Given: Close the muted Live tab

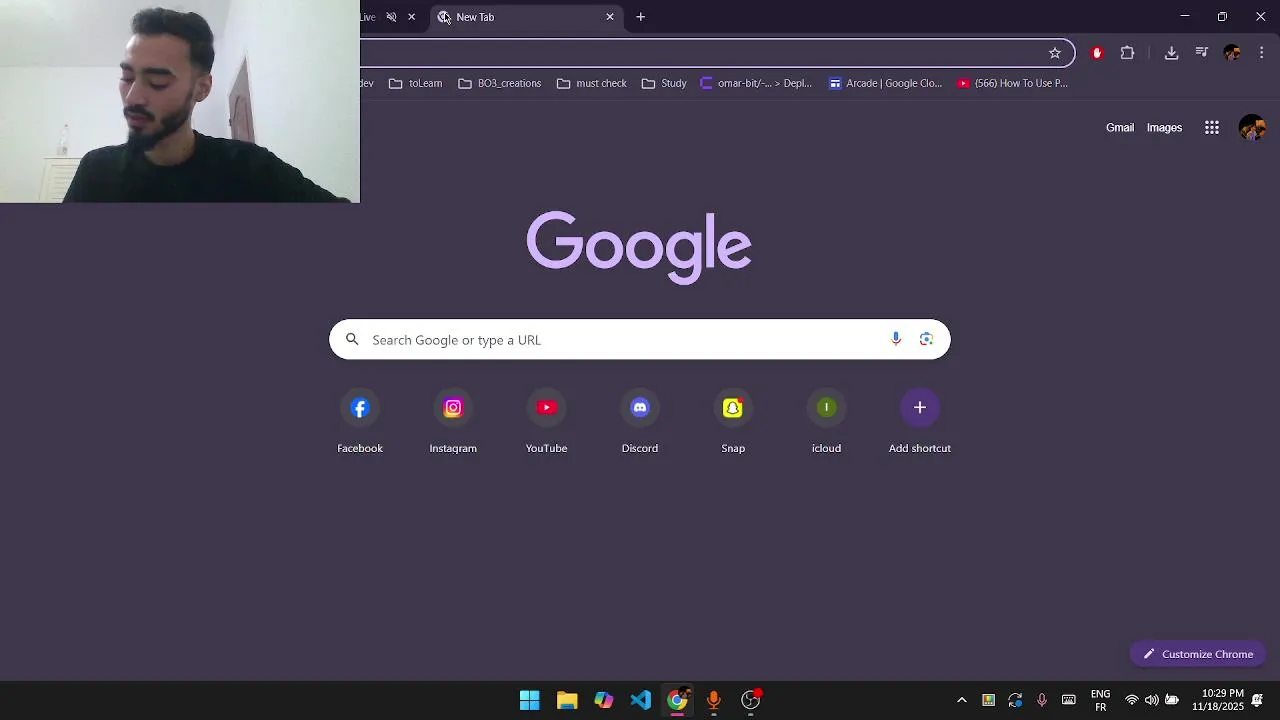Looking at the screenshot, I should (x=411, y=17).
